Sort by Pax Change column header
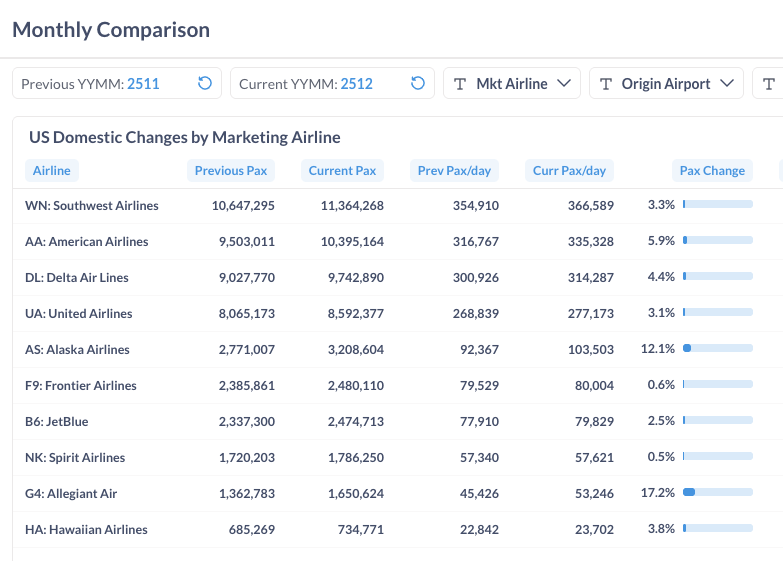 point(712,170)
